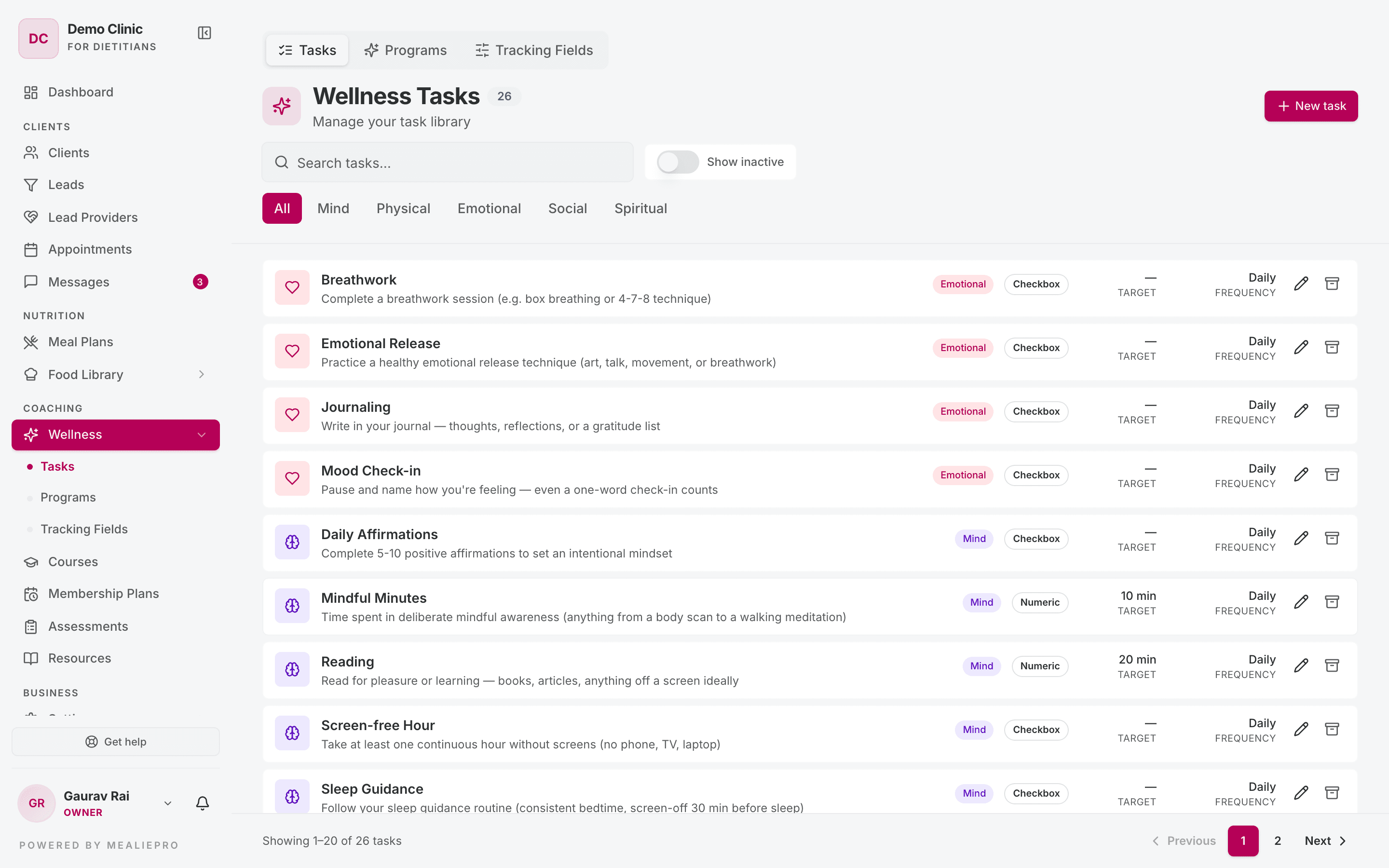Screen dimensions: 1389x868
Task: Click the Numeric badge on Reading row
Action: tap(1039, 666)
